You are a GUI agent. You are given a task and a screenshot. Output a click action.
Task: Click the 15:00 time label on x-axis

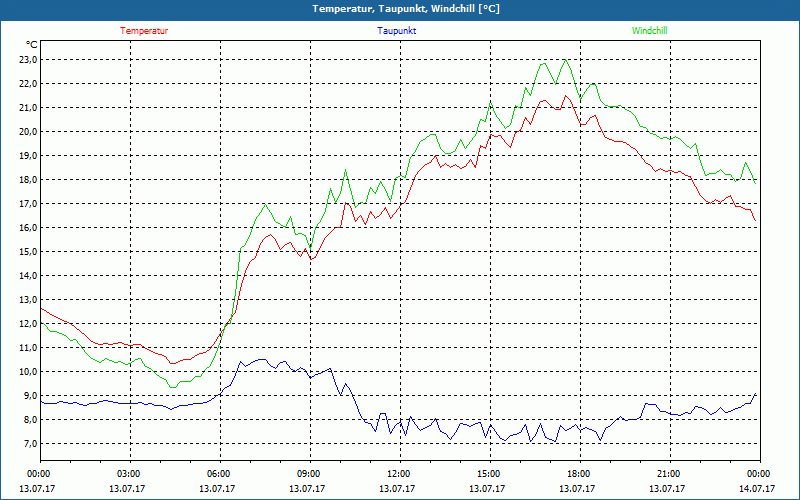pyautogui.click(x=488, y=474)
